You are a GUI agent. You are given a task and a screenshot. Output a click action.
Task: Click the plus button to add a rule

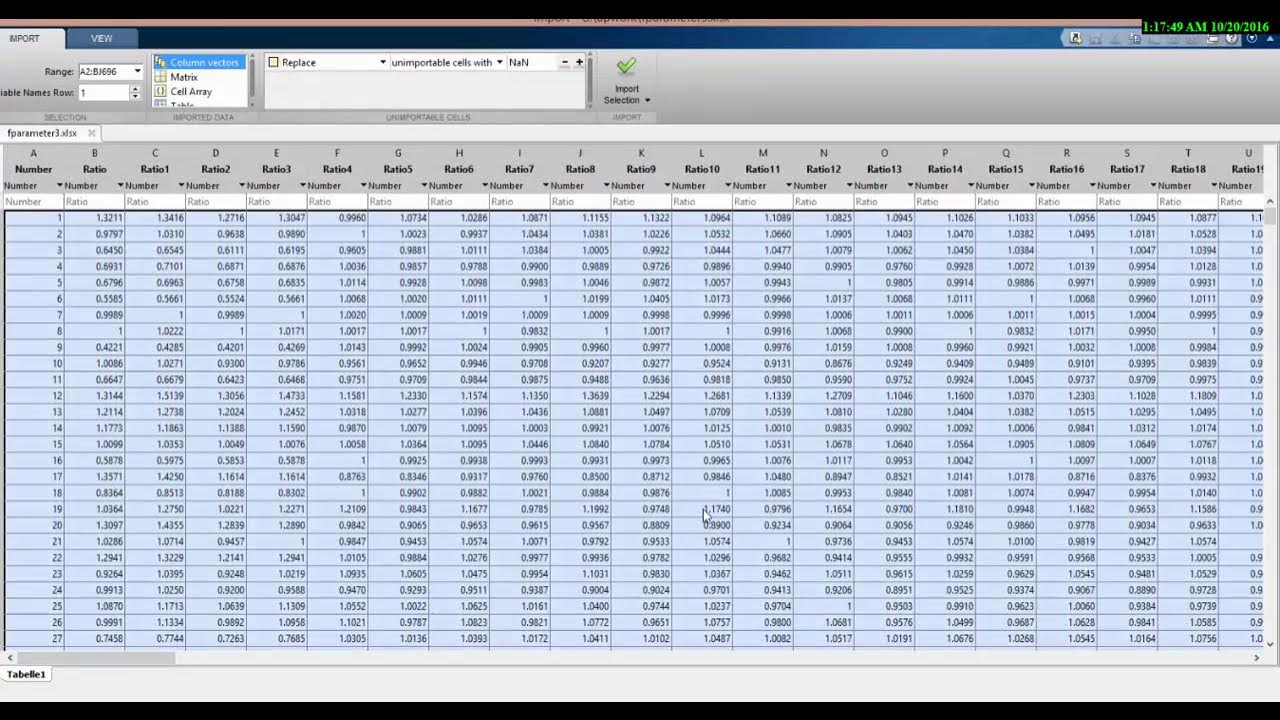(578, 61)
